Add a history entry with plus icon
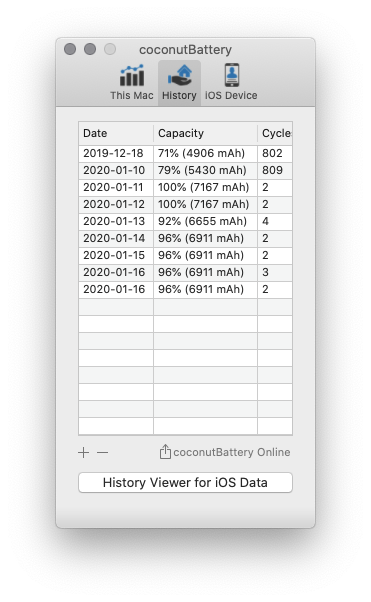This screenshot has height=602, width=371. [83, 453]
